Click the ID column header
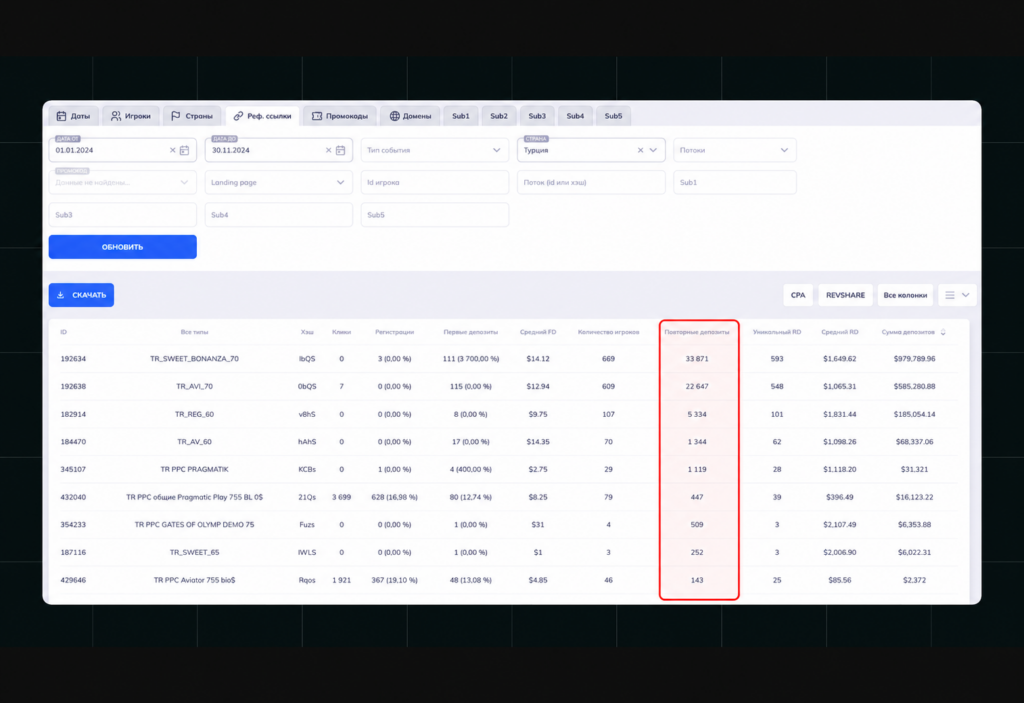The image size is (1024, 703). point(63,333)
